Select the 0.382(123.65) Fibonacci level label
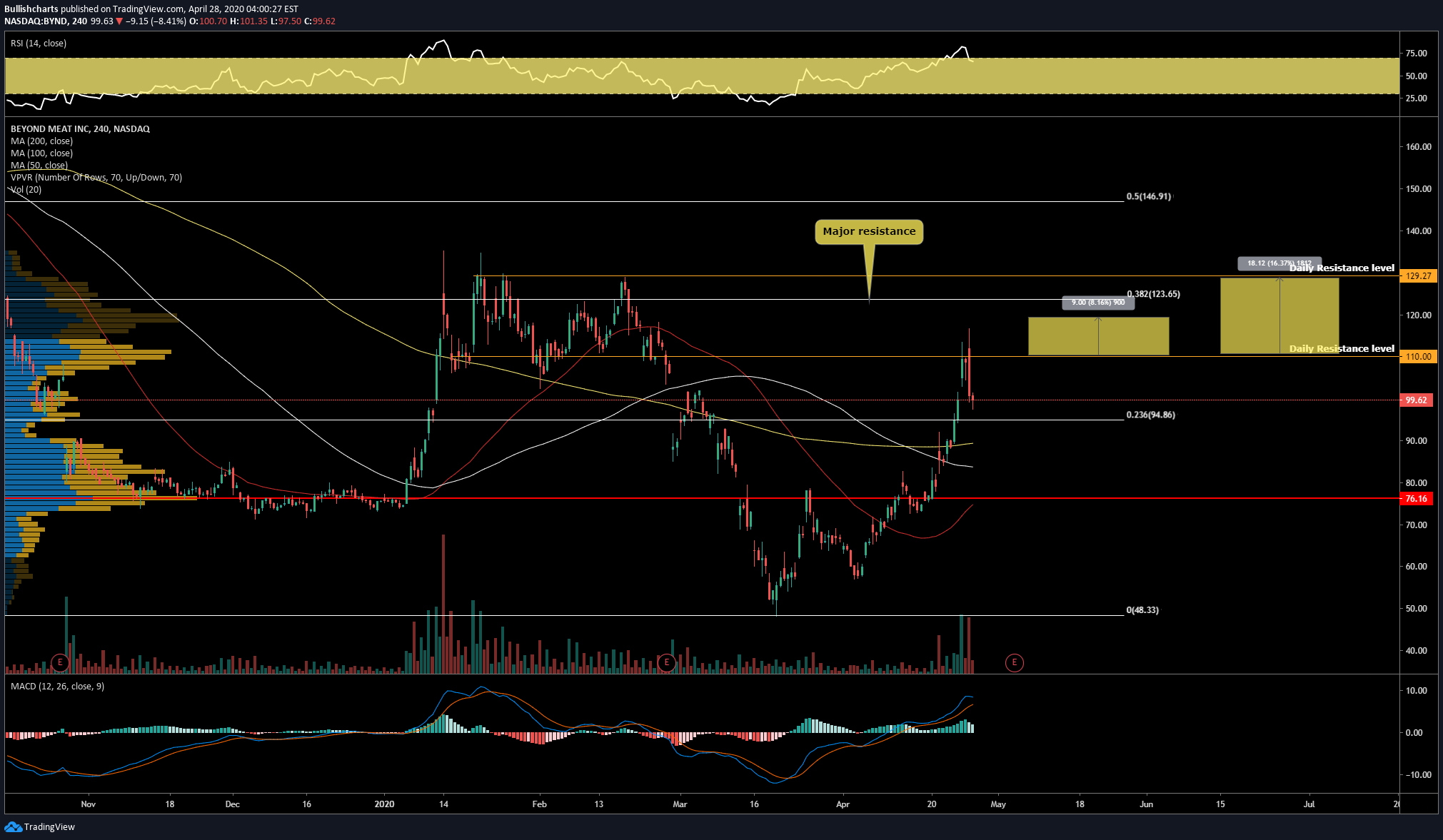The width and height of the screenshot is (1443, 840). [x=1153, y=294]
